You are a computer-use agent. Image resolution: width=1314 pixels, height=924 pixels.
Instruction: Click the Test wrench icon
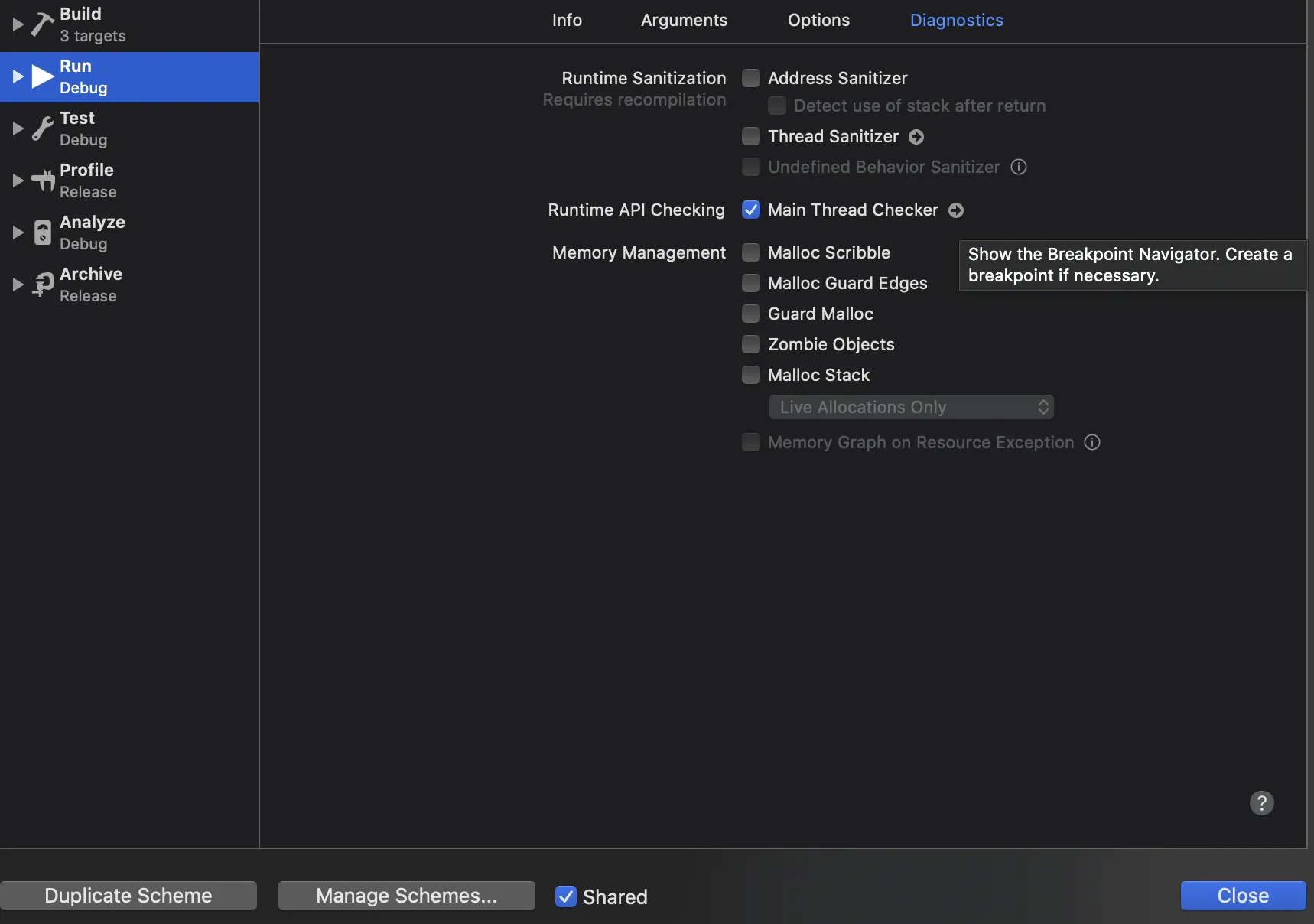click(x=43, y=129)
